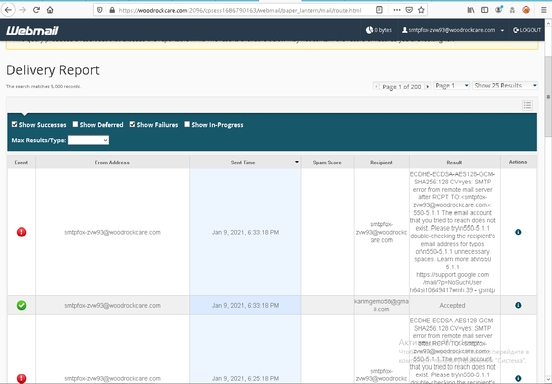Open tracking protection shield icon in address bar
This screenshot has height=384, width=552.
(100, 10)
